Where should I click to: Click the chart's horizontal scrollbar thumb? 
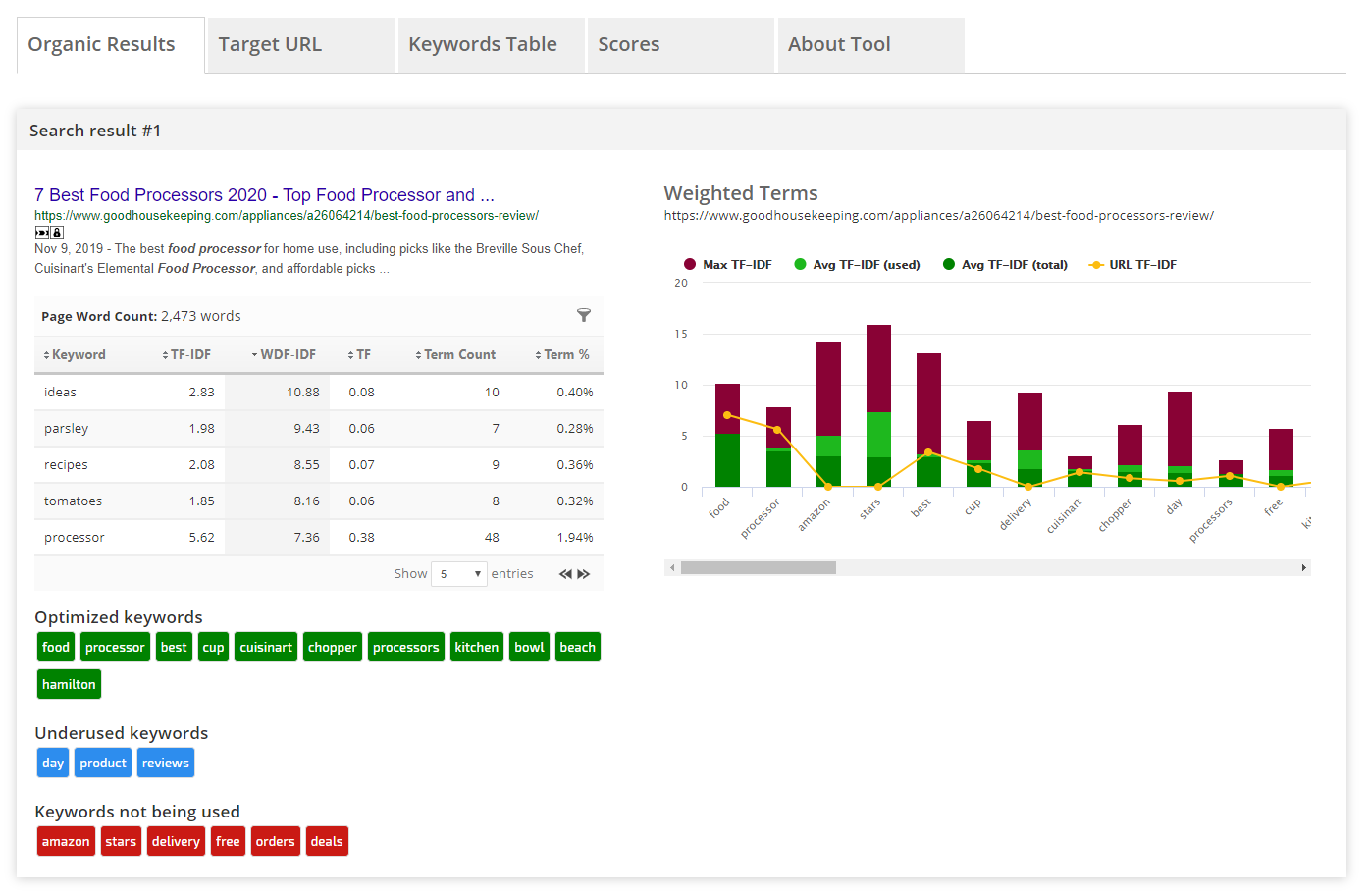click(x=758, y=568)
